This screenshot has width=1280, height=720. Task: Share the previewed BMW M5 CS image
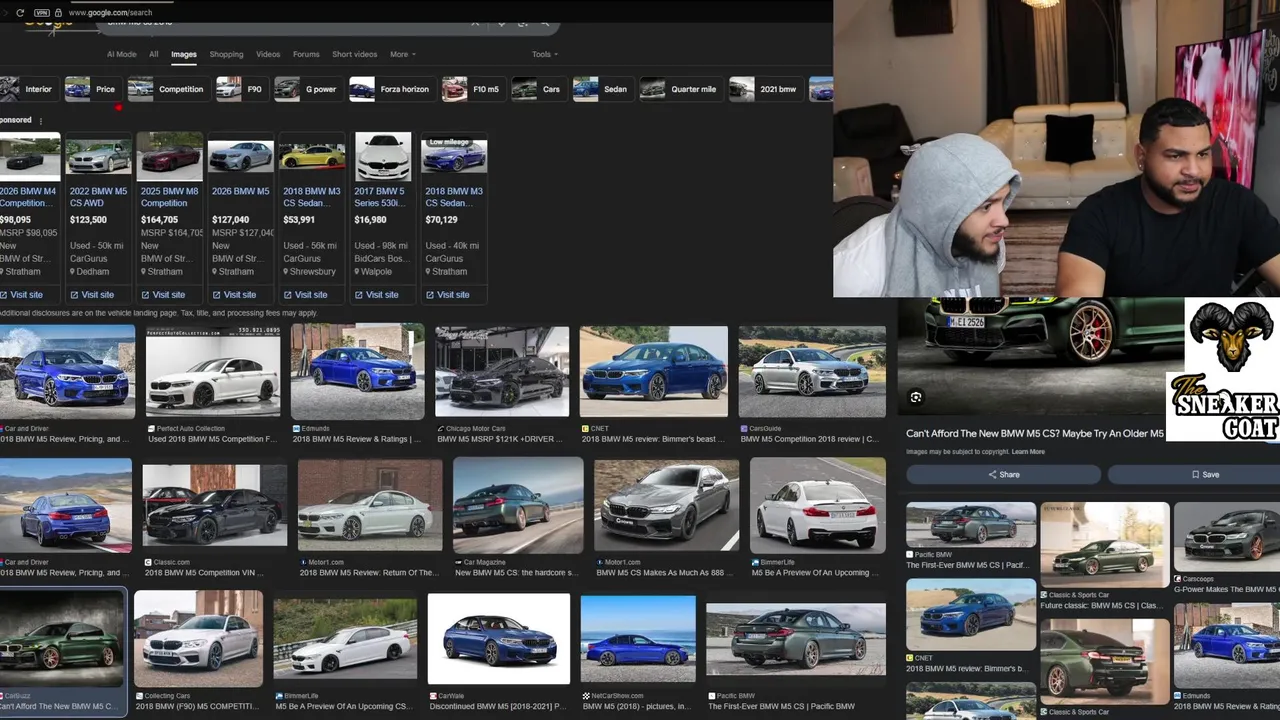[1003, 475]
